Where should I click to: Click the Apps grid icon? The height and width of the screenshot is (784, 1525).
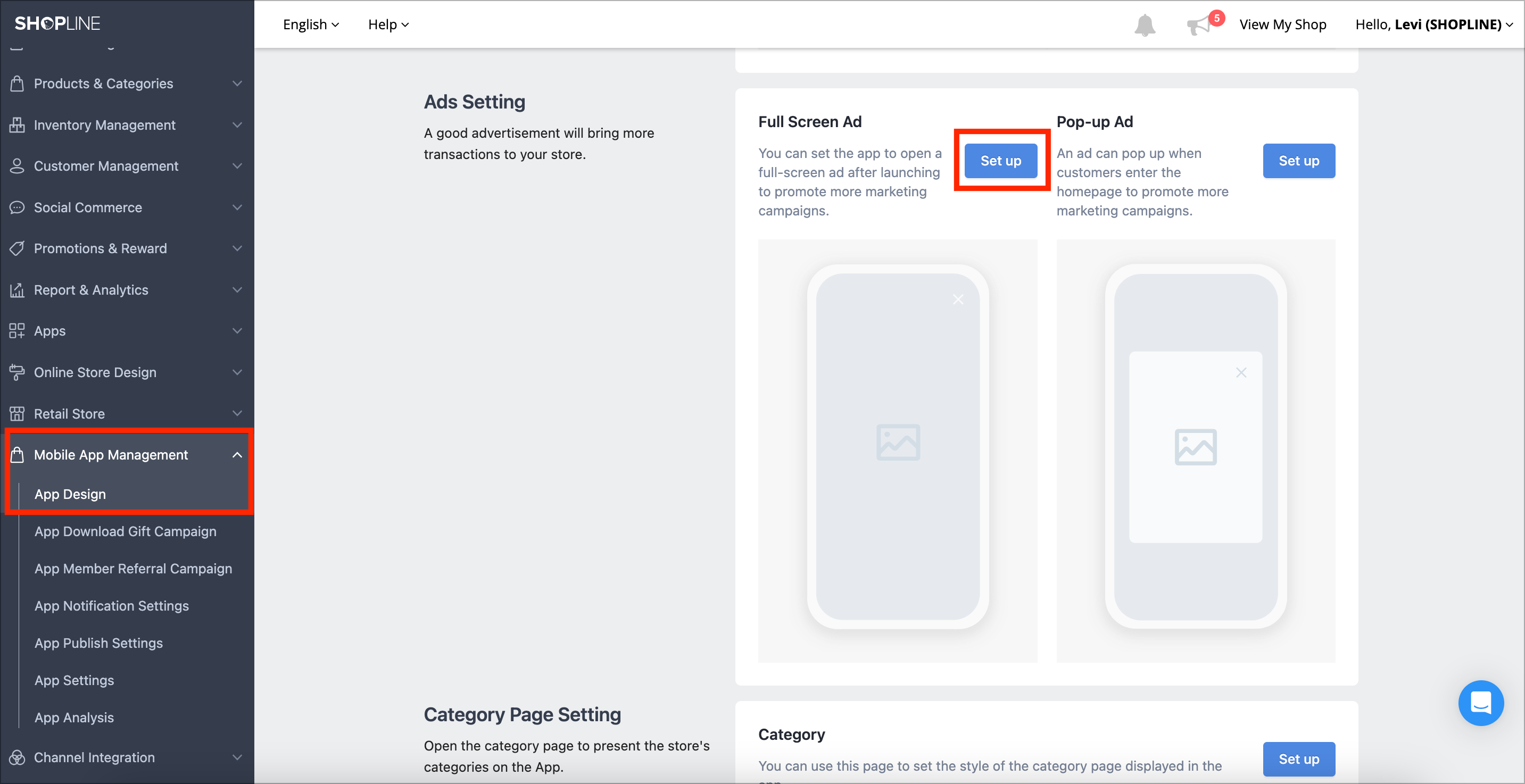coord(17,331)
